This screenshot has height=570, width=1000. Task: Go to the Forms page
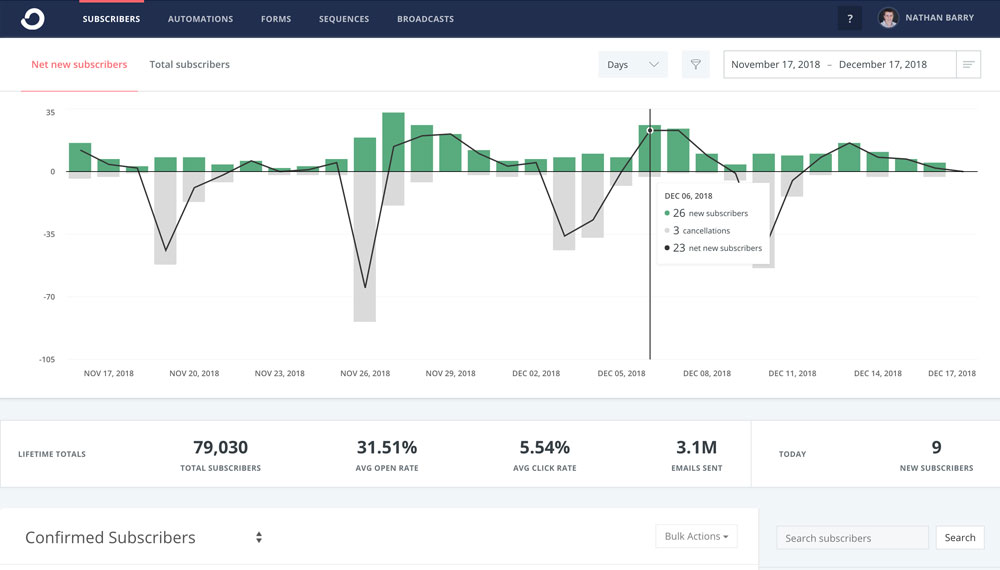pos(275,19)
